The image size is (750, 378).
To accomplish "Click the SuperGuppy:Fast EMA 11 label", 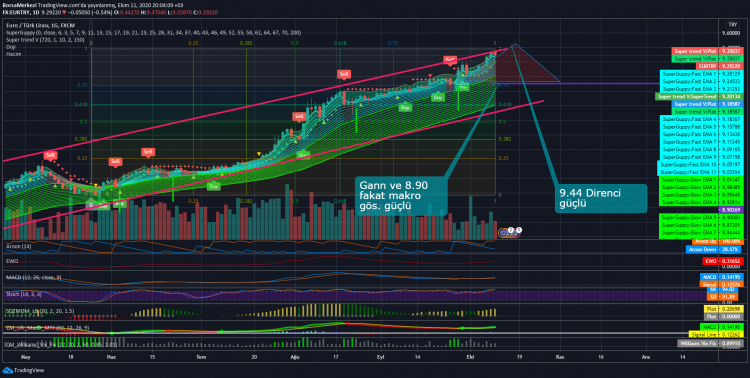I will [x=700, y=172].
